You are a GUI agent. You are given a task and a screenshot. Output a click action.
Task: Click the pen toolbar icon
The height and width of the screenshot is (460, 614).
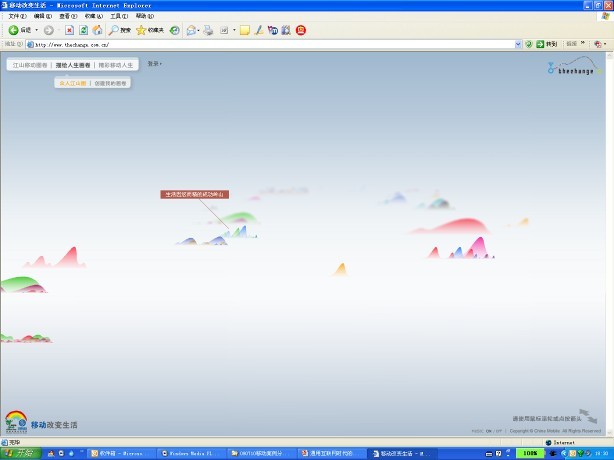258,30
